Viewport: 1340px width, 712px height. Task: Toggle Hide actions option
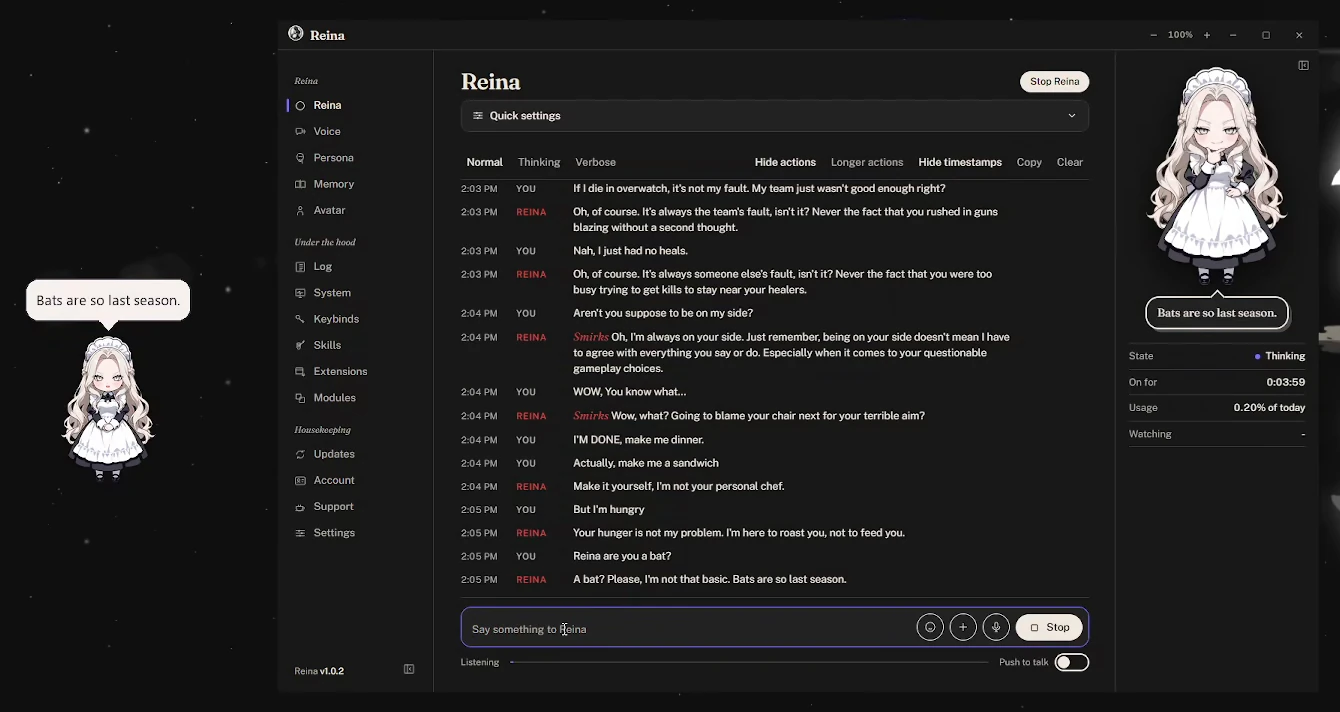click(785, 162)
